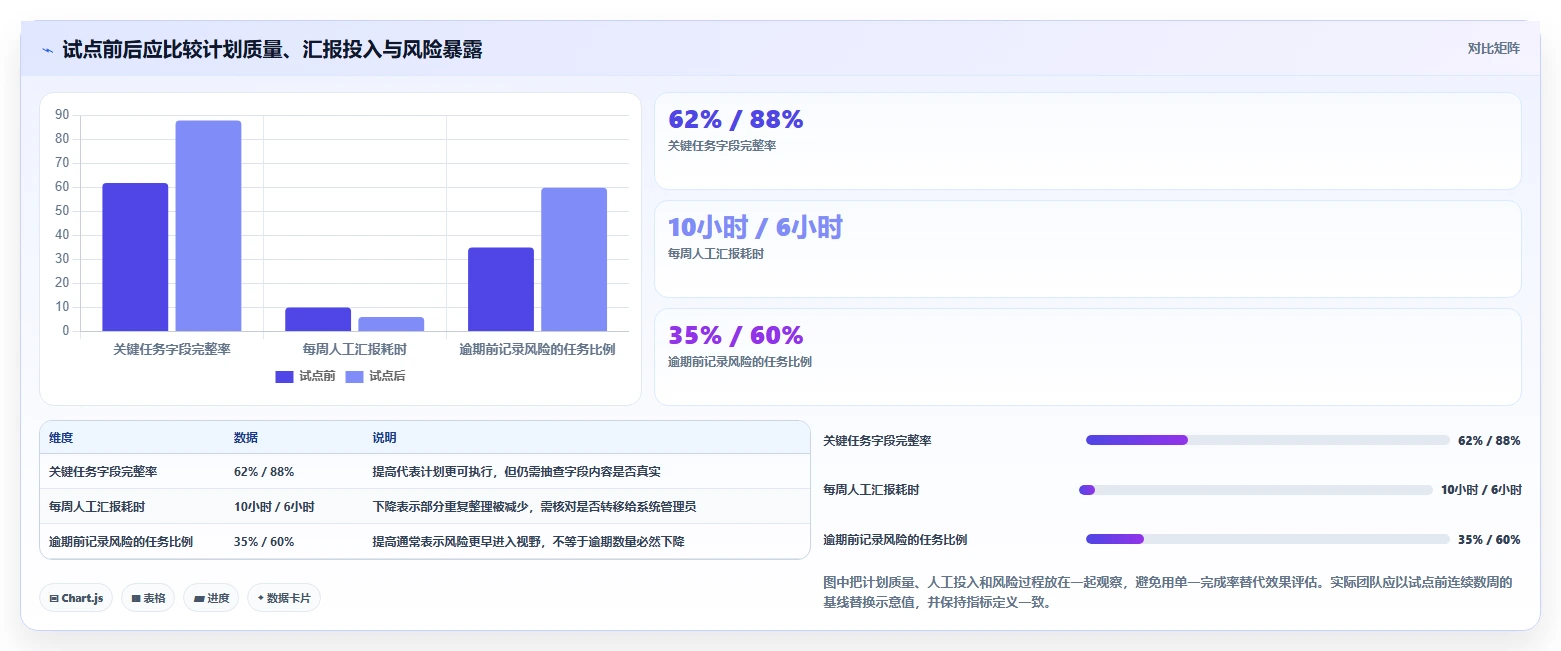1561x651 pixels.
Task: Click the 逾期前记录风险的任务比例 progress bar
Action: point(1267,540)
